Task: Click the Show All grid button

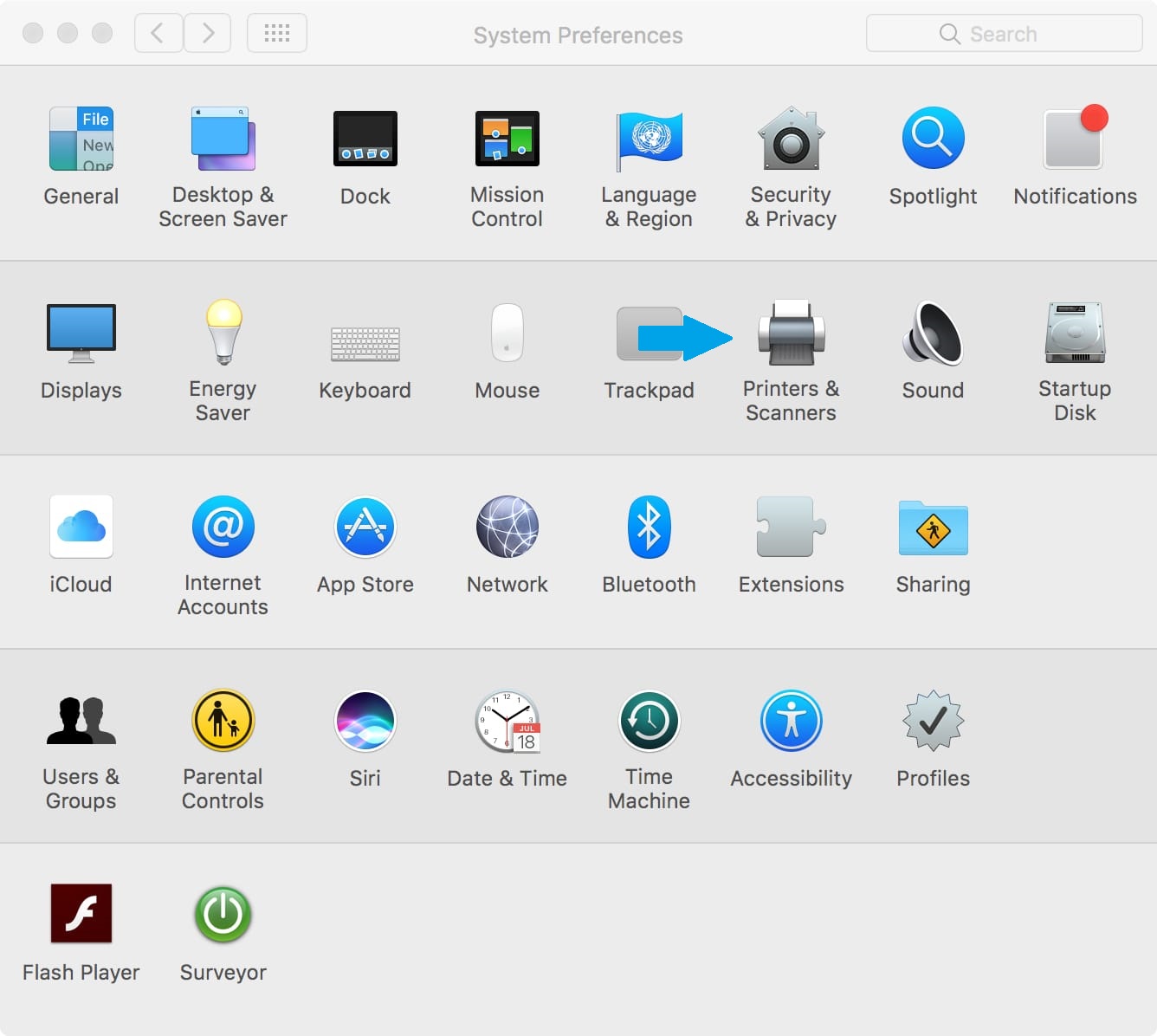Action: click(x=277, y=34)
